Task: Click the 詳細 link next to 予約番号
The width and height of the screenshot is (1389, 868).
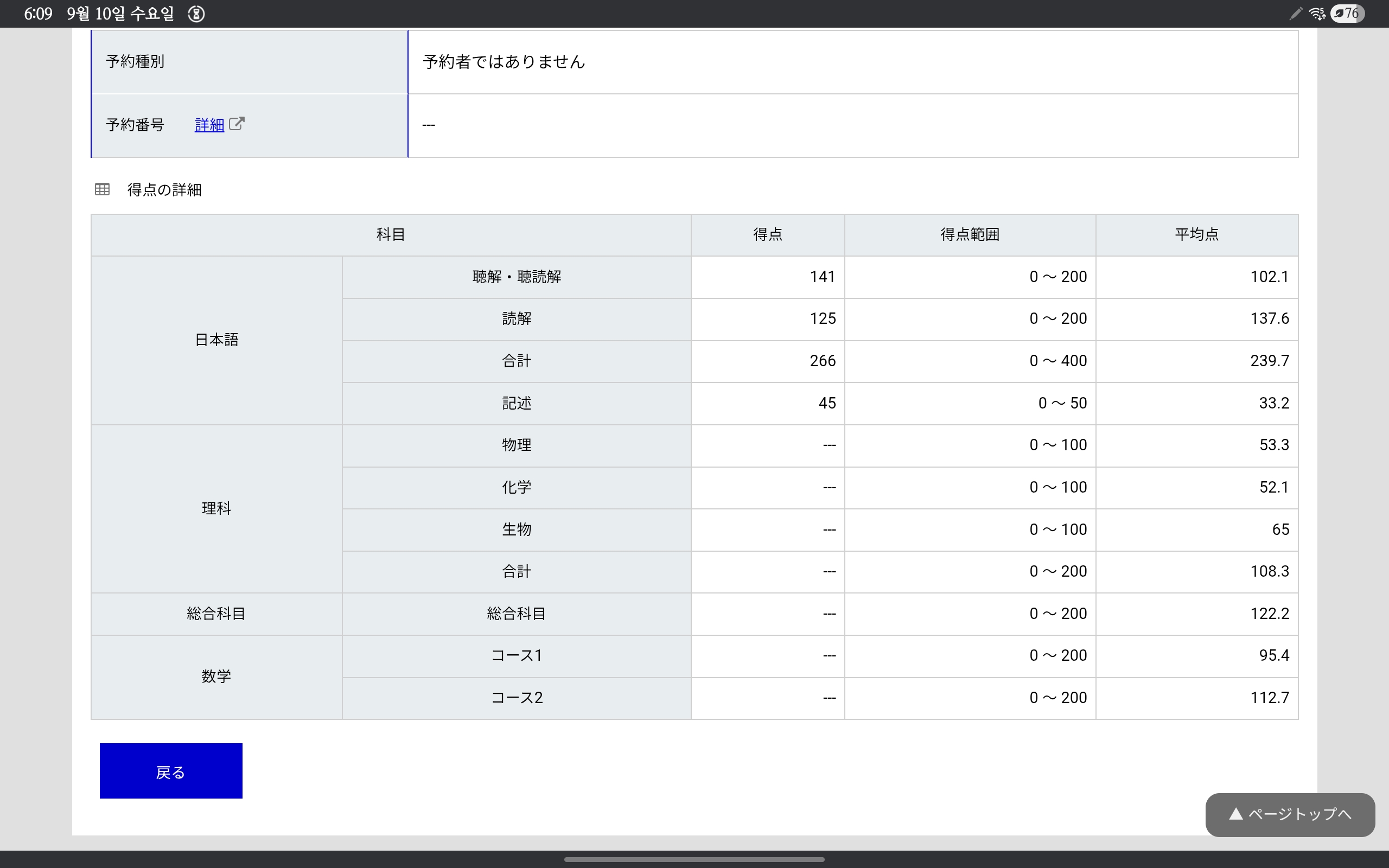Action: [x=209, y=125]
